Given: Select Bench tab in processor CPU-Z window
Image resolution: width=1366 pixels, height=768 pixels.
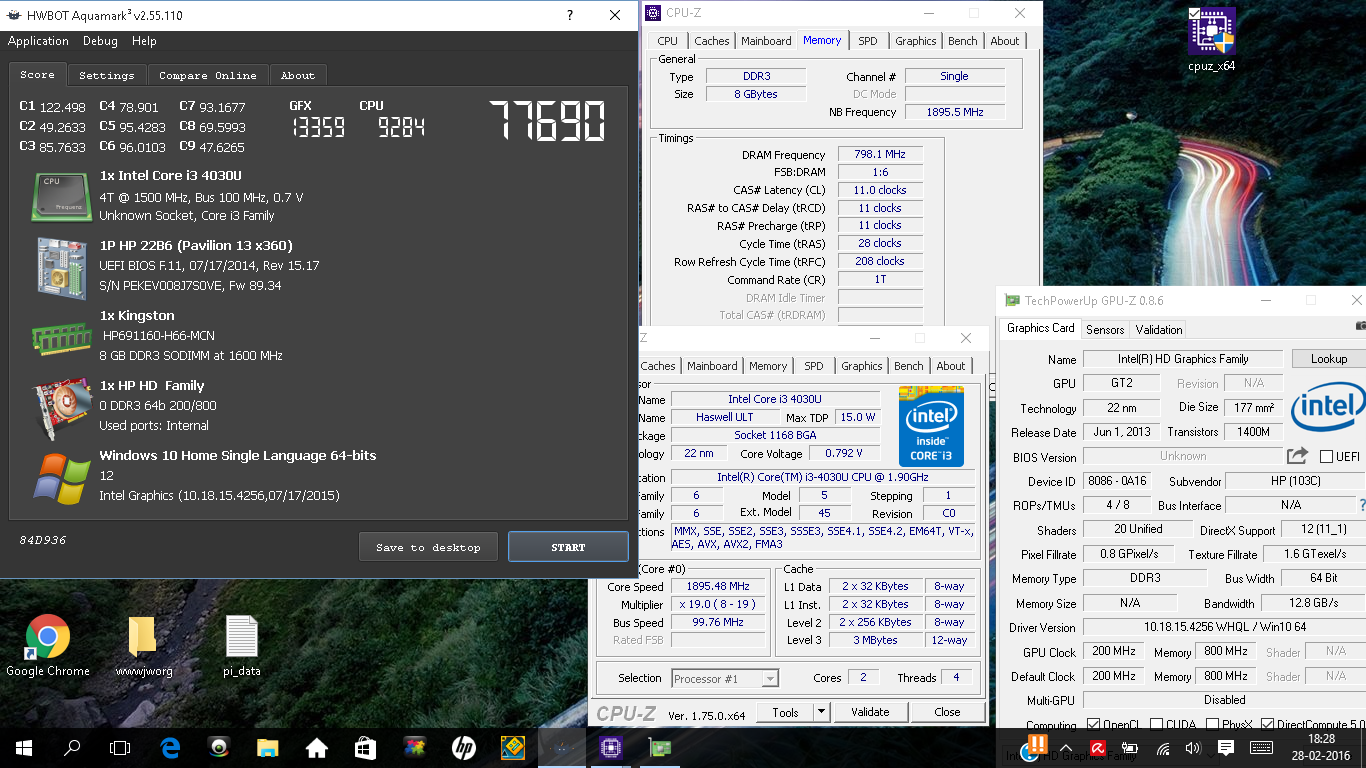Looking at the screenshot, I should (908, 366).
